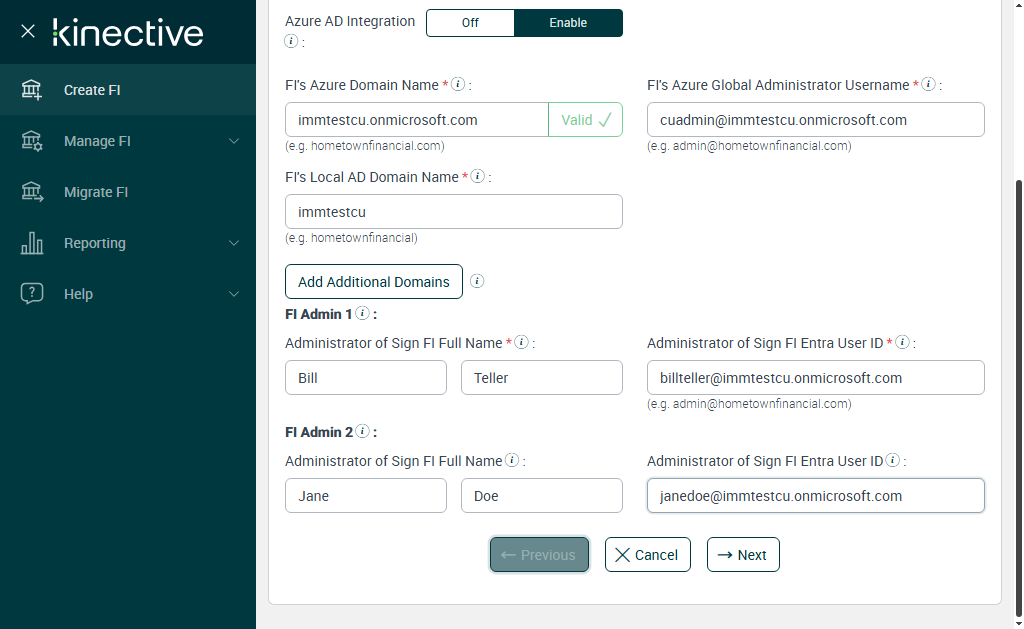Edit FI Admin 2 first name Jane
The height and width of the screenshot is (629, 1024).
[366, 496]
